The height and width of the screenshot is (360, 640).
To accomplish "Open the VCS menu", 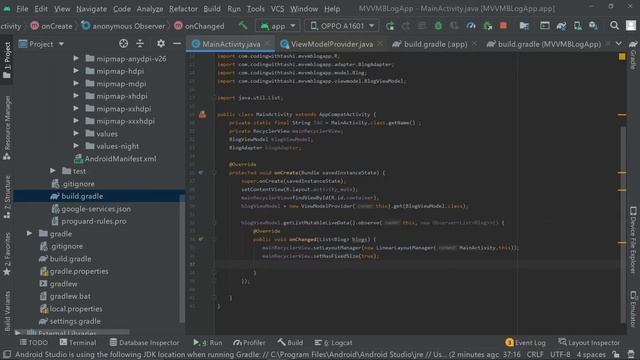I will [277, 9].
